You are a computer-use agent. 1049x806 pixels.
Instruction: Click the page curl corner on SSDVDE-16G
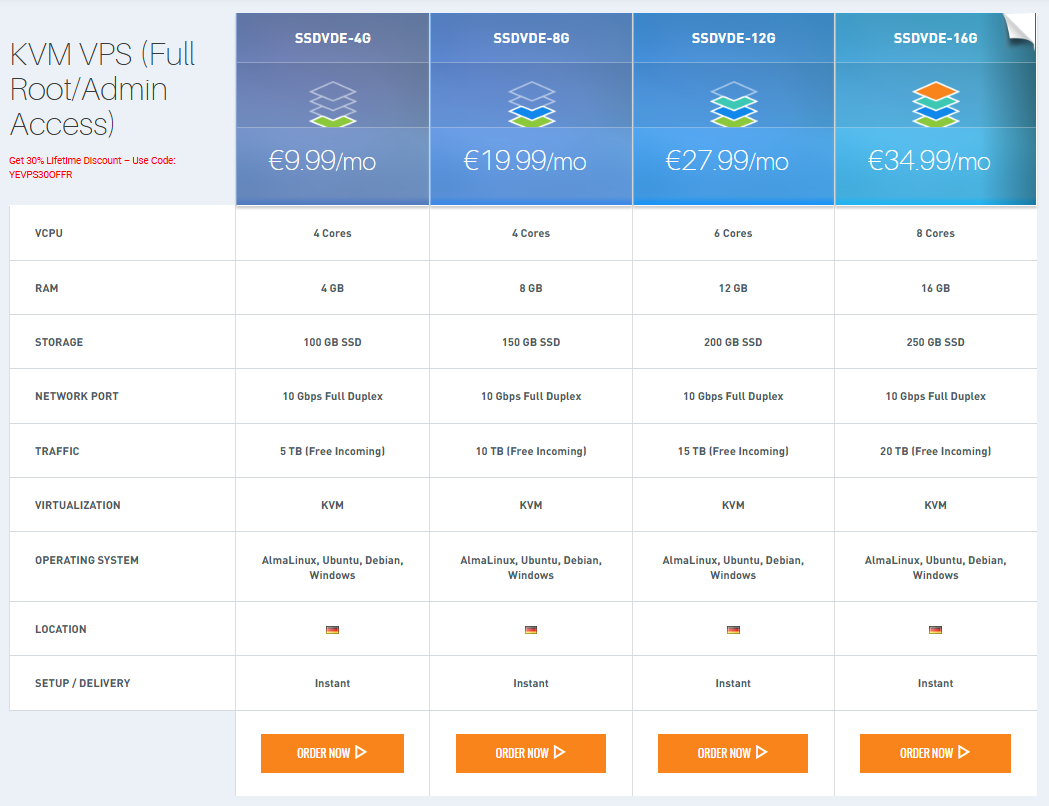tap(1021, 29)
